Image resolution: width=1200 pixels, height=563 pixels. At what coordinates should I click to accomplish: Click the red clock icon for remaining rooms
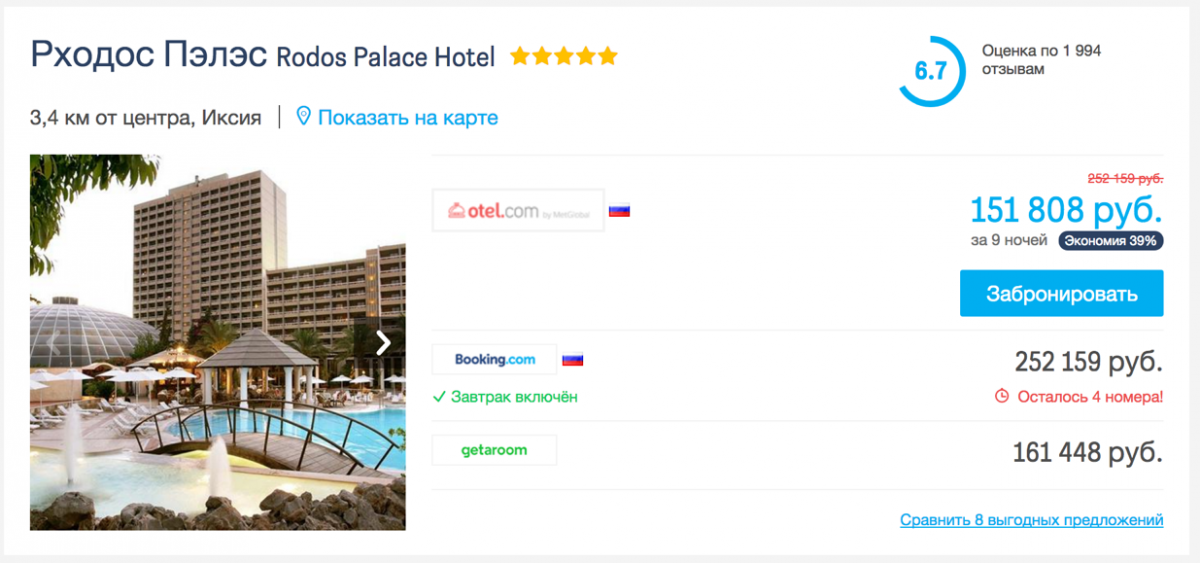click(x=1002, y=396)
